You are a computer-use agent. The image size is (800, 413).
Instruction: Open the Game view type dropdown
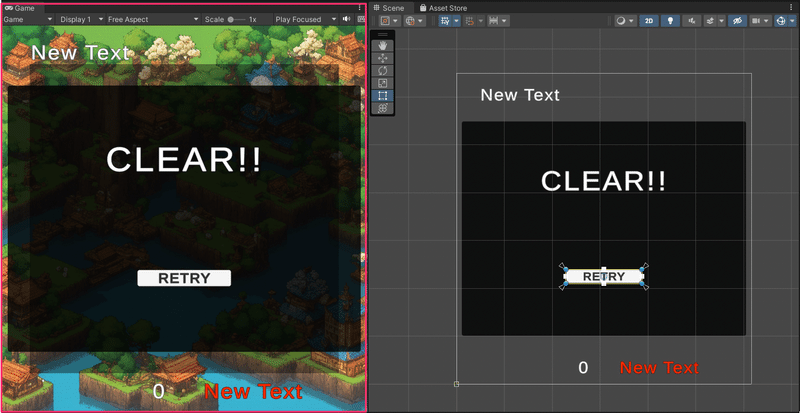coord(28,19)
